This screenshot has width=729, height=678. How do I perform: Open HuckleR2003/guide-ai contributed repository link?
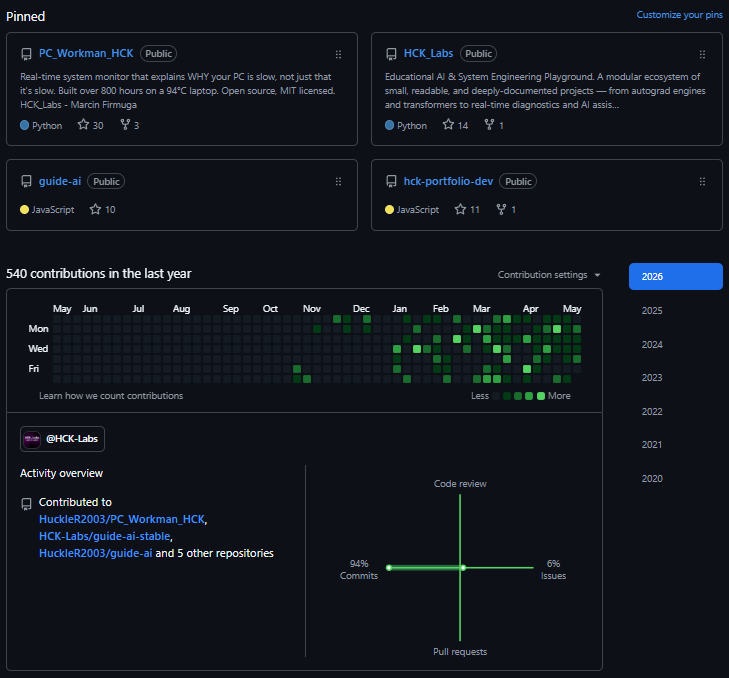click(96, 553)
